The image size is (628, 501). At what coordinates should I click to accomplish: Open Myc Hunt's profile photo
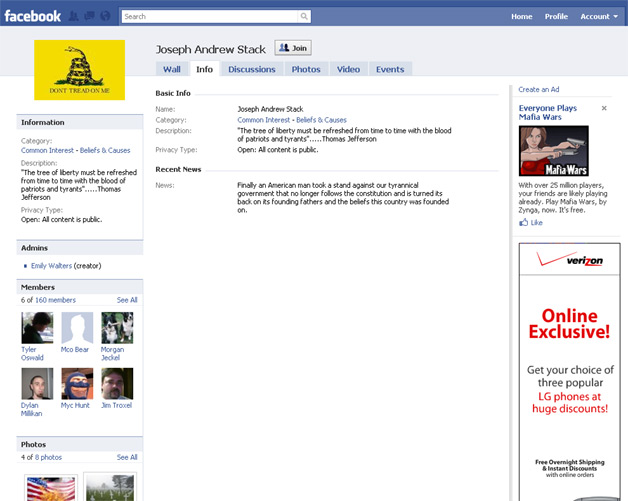[x=77, y=384]
